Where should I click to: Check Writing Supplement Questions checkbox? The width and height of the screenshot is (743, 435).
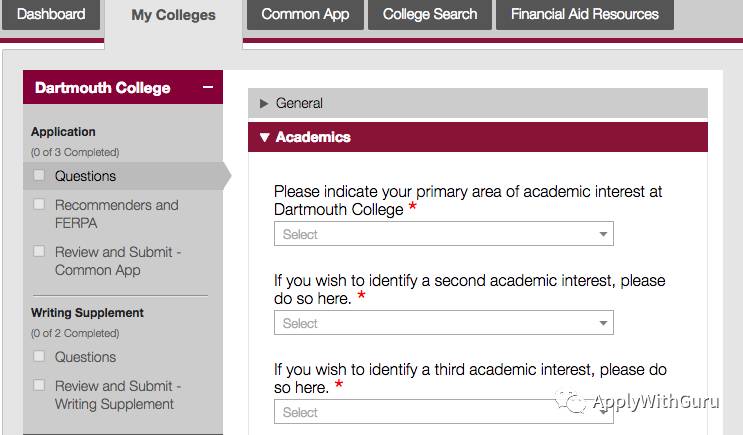coord(39,357)
